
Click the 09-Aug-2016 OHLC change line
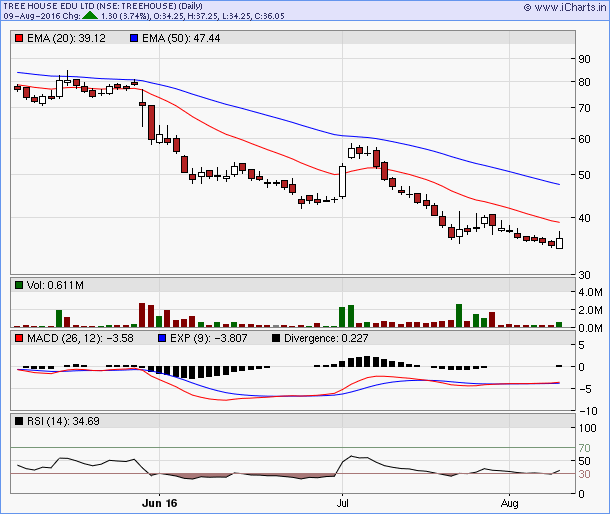[144, 16]
